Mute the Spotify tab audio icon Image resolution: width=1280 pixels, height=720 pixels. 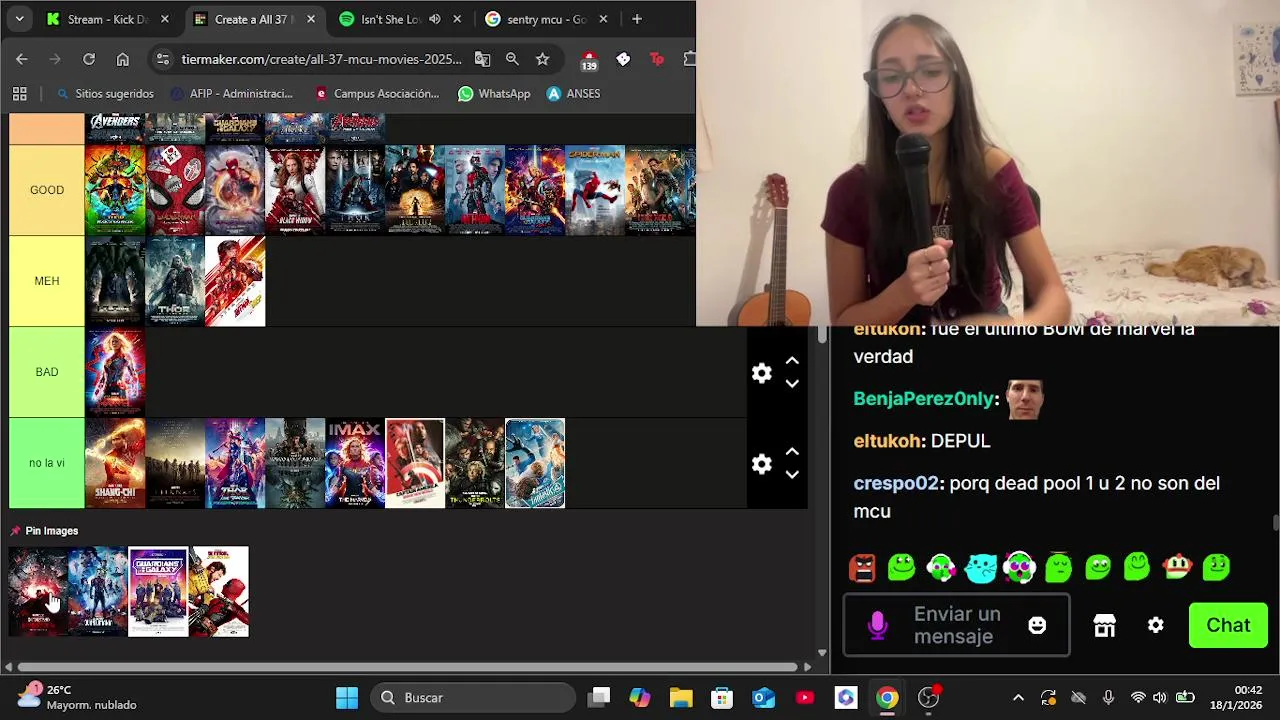[435, 19]
